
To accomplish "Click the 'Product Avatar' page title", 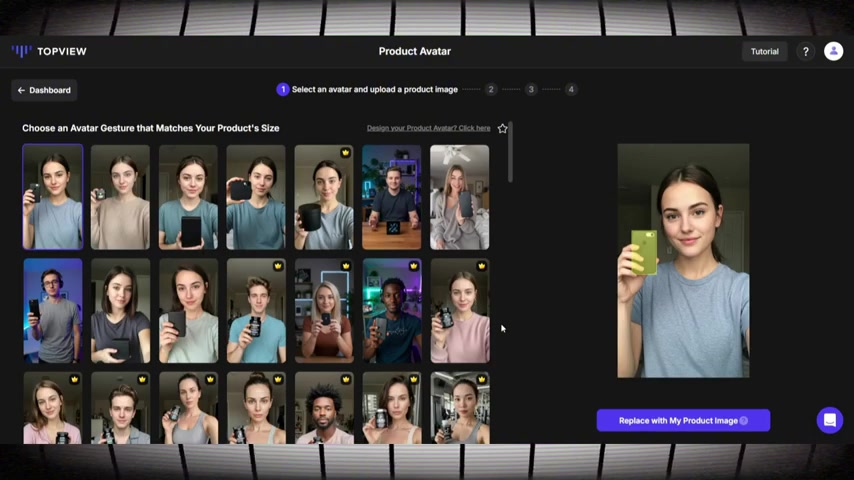I will click(414, 51).
